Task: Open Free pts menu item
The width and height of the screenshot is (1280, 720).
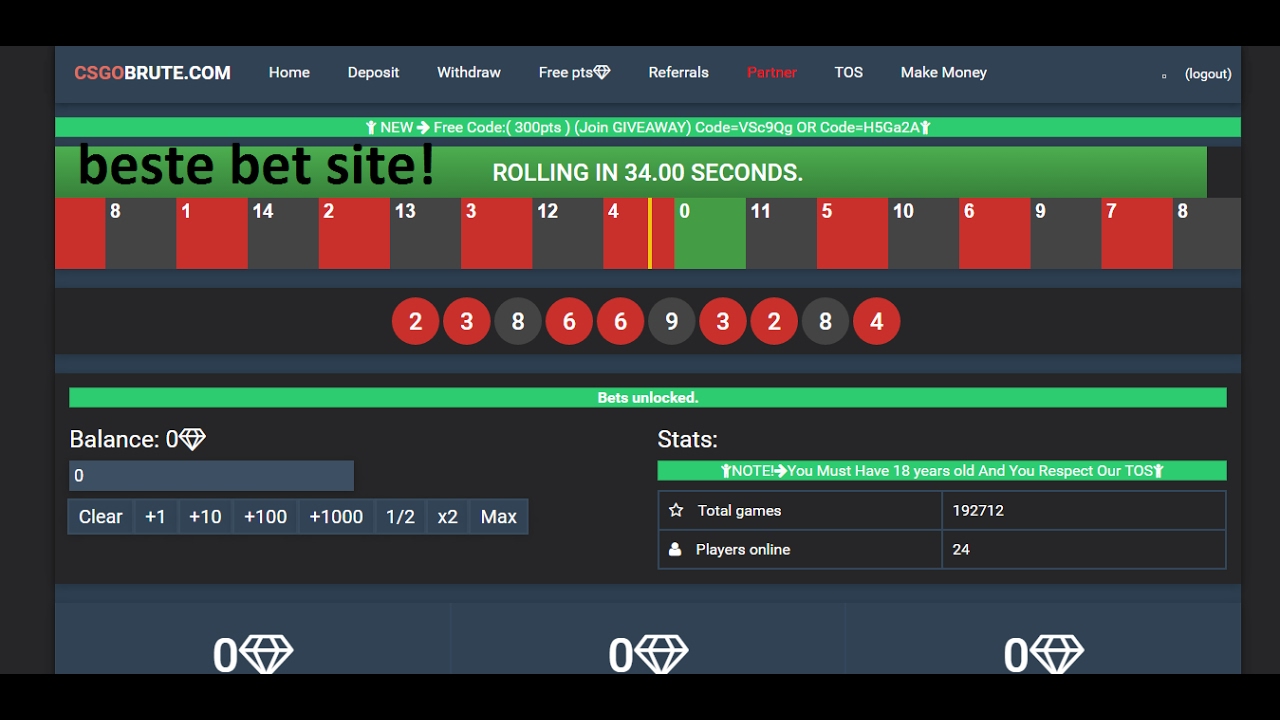Action: (574, 73)
